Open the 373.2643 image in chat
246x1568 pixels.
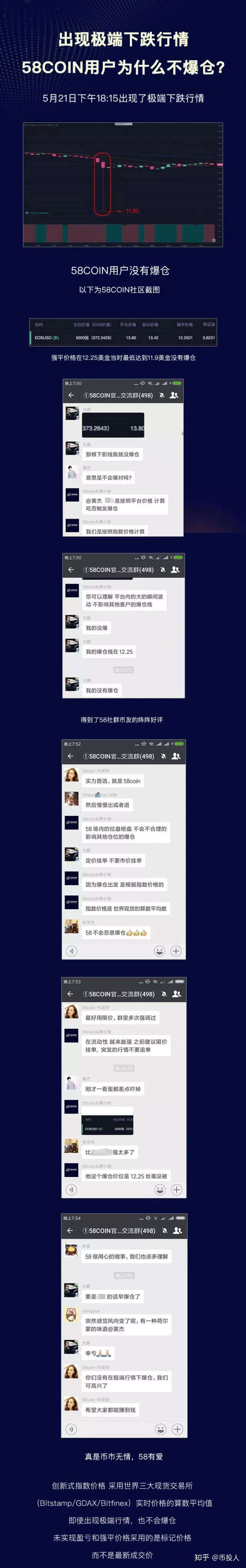113,425
